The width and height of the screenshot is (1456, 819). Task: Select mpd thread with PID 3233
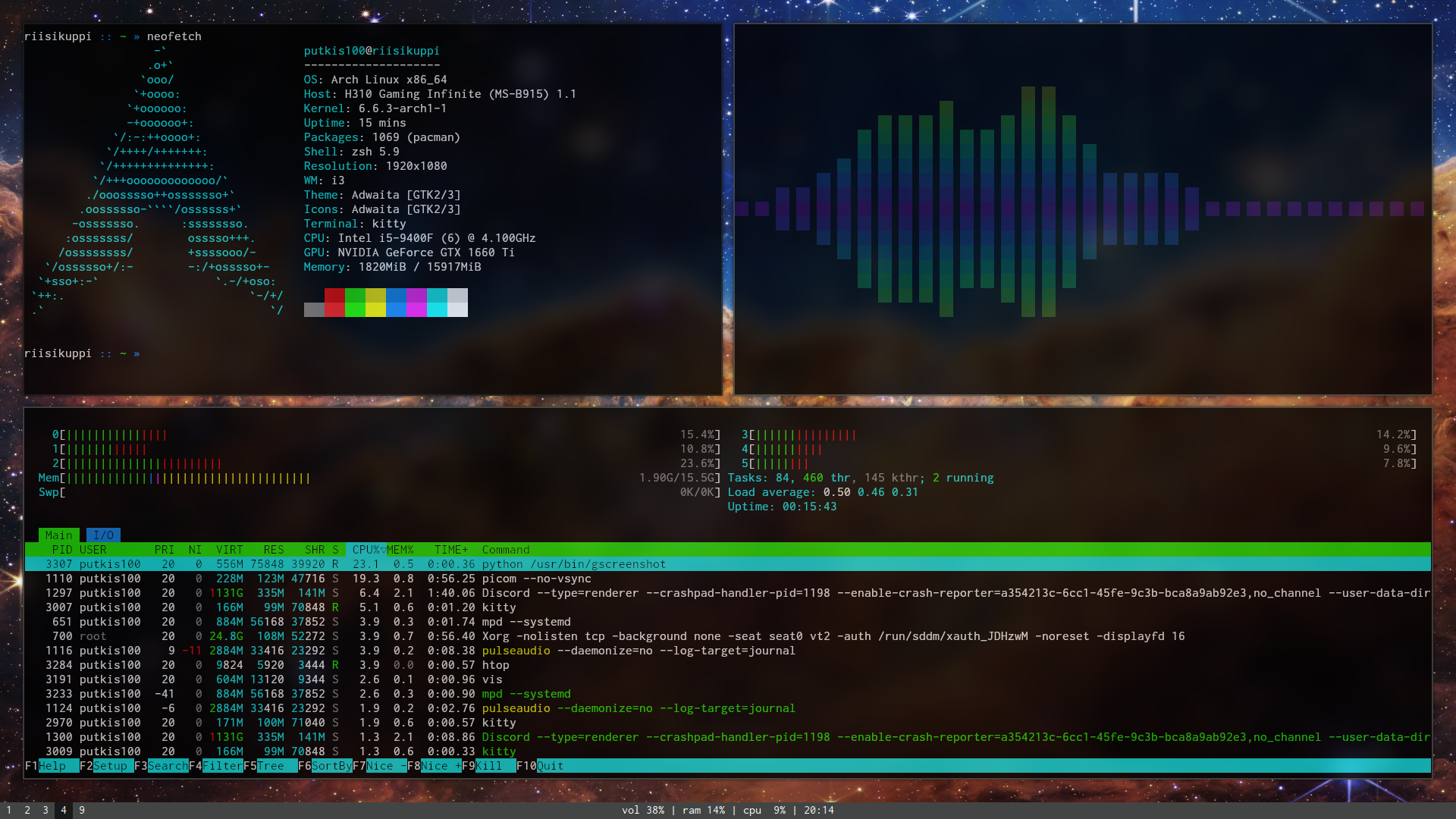pyautogui.click(x=728, y=694)
